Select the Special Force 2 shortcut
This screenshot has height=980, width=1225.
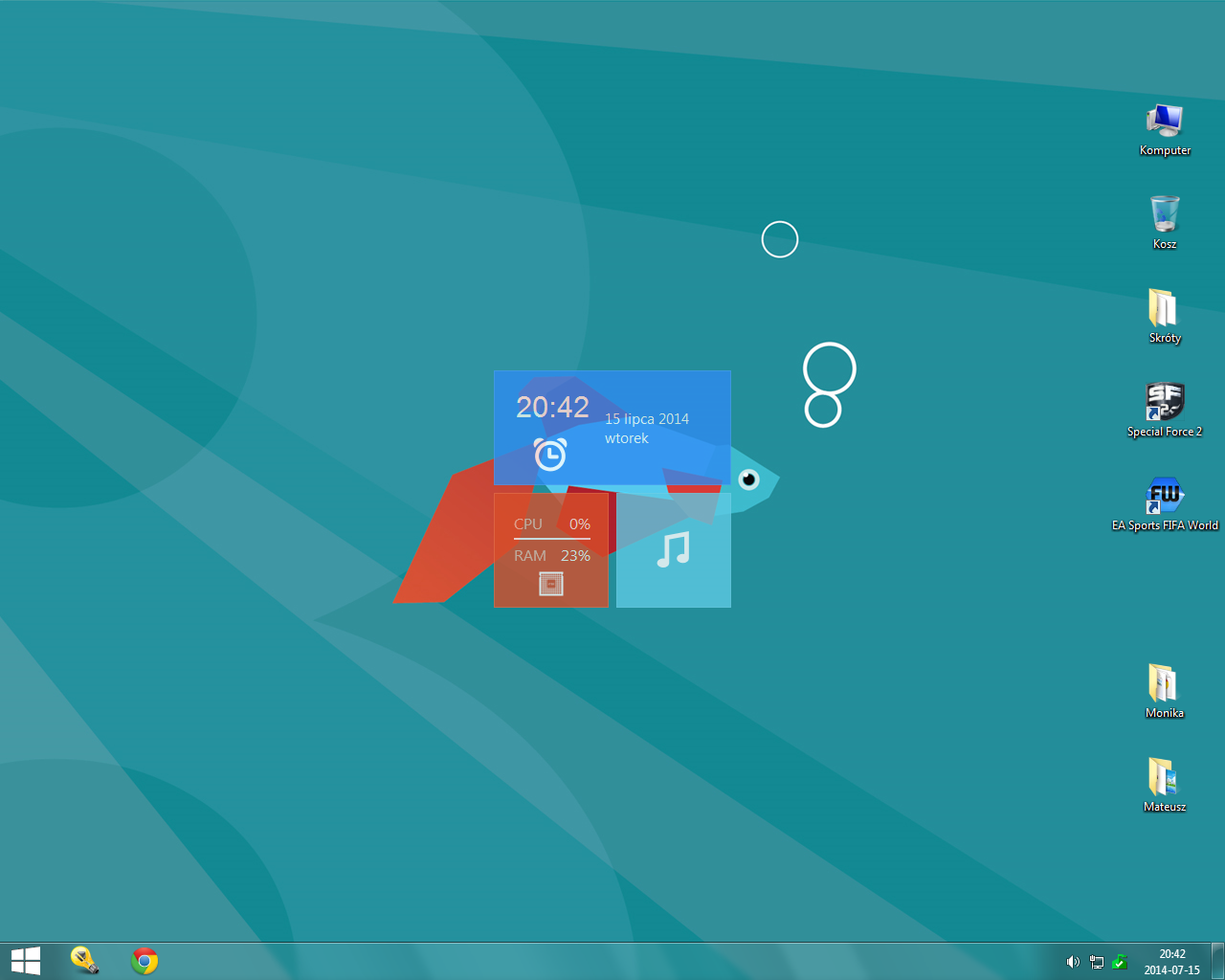1165,410
